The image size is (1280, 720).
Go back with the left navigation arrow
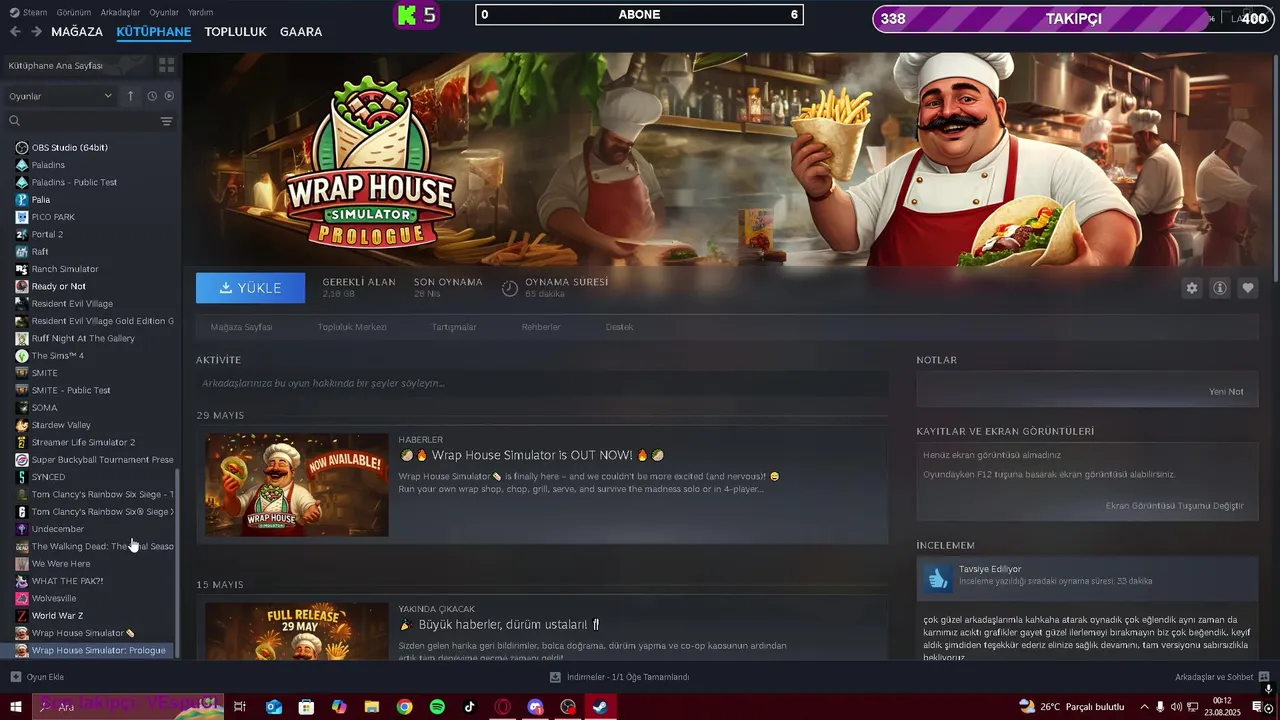pos(15,32)
